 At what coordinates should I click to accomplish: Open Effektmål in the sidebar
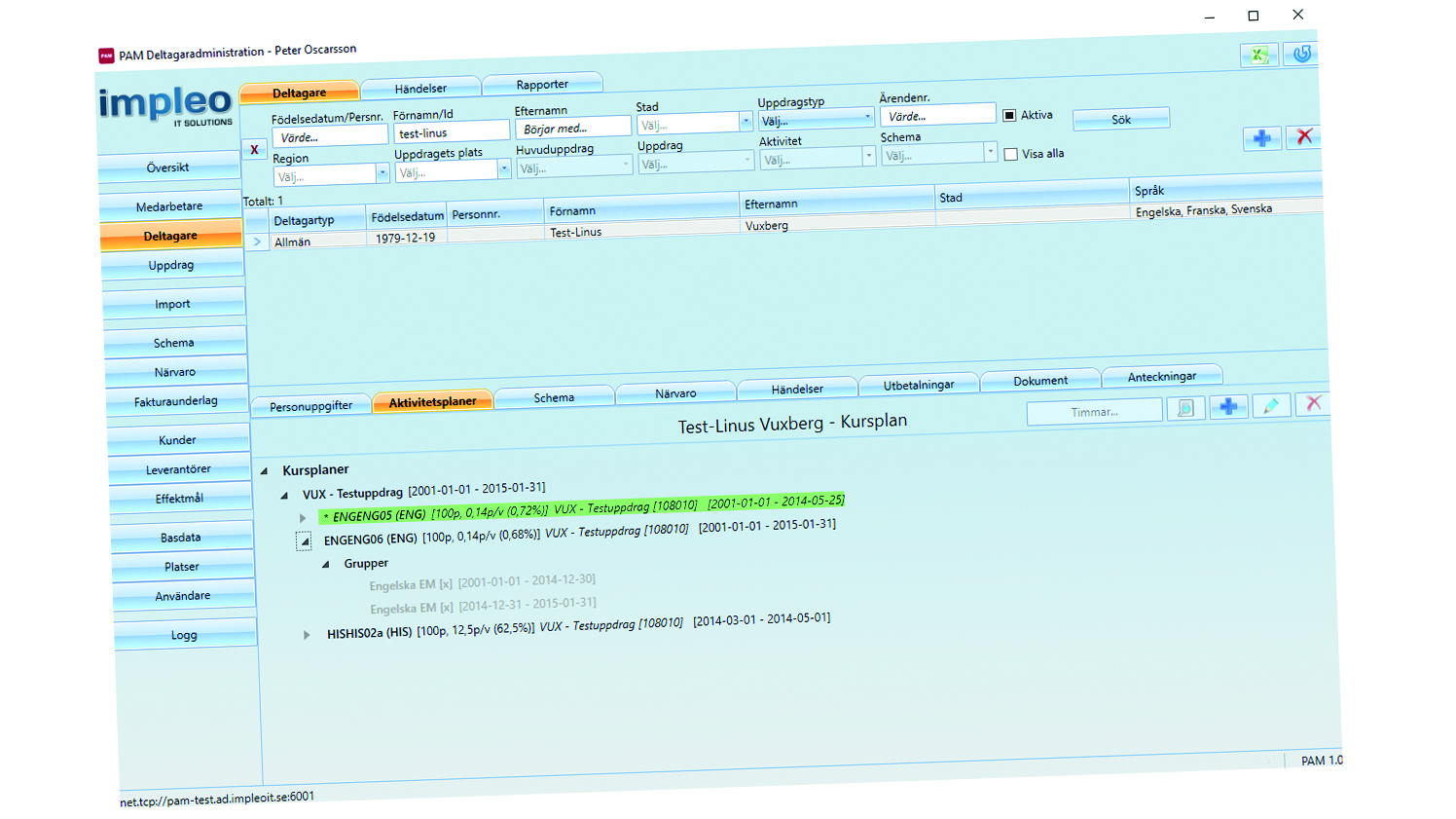[179, 499]
